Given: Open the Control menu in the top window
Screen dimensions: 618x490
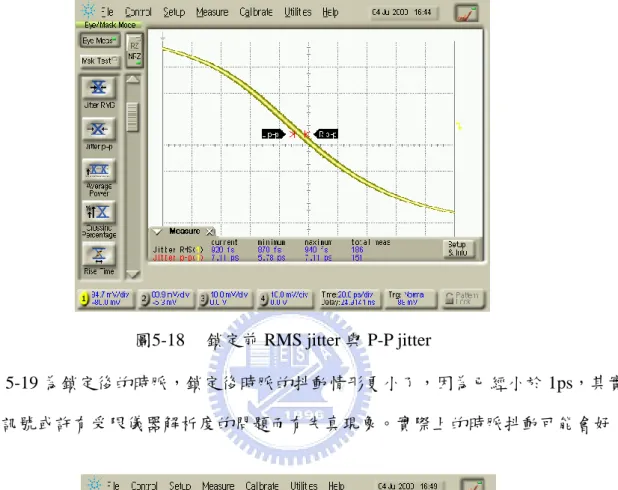Looking at the screenshot, I should pos(138,12).
